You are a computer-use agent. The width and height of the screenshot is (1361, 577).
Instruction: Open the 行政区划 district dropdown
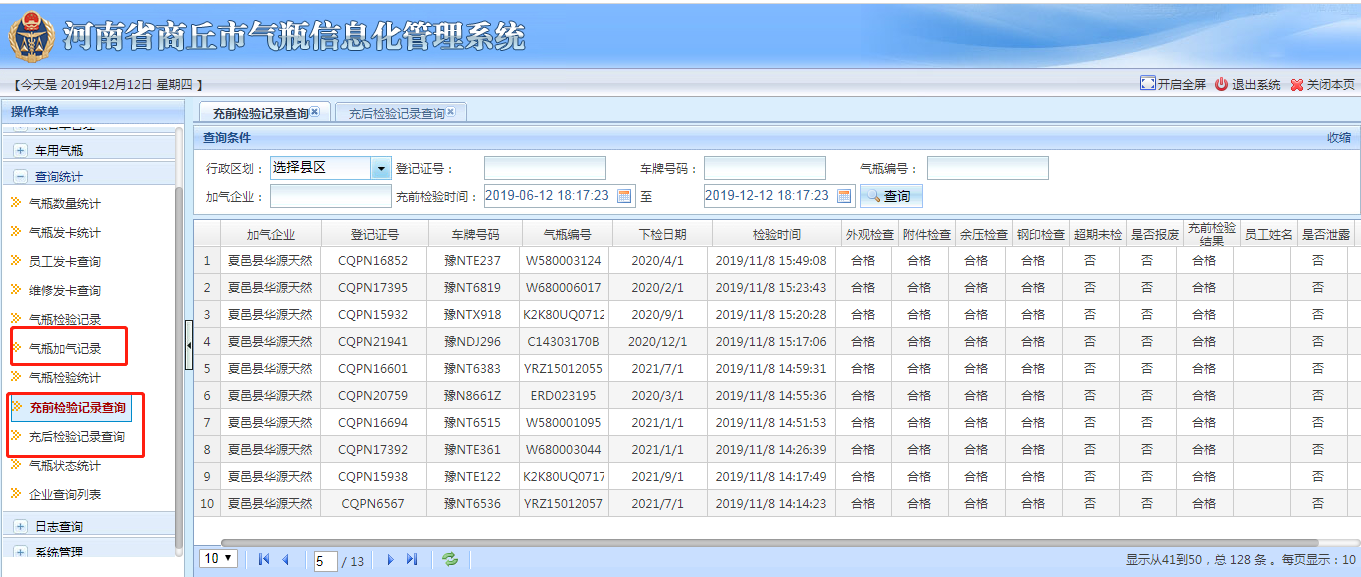(x=380, y=168)
